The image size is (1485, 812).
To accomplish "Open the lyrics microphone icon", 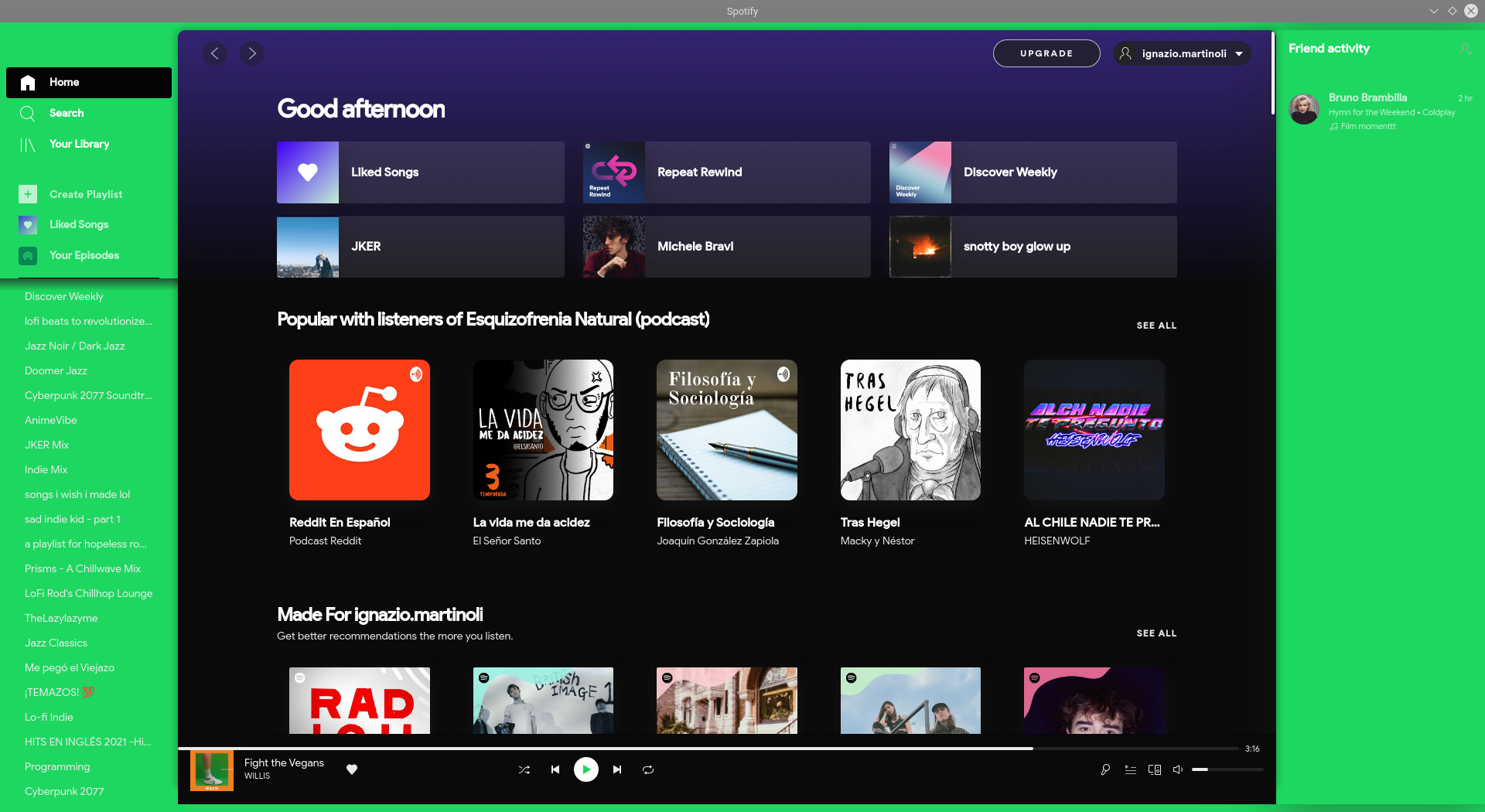I will [x=1106, y=769].
